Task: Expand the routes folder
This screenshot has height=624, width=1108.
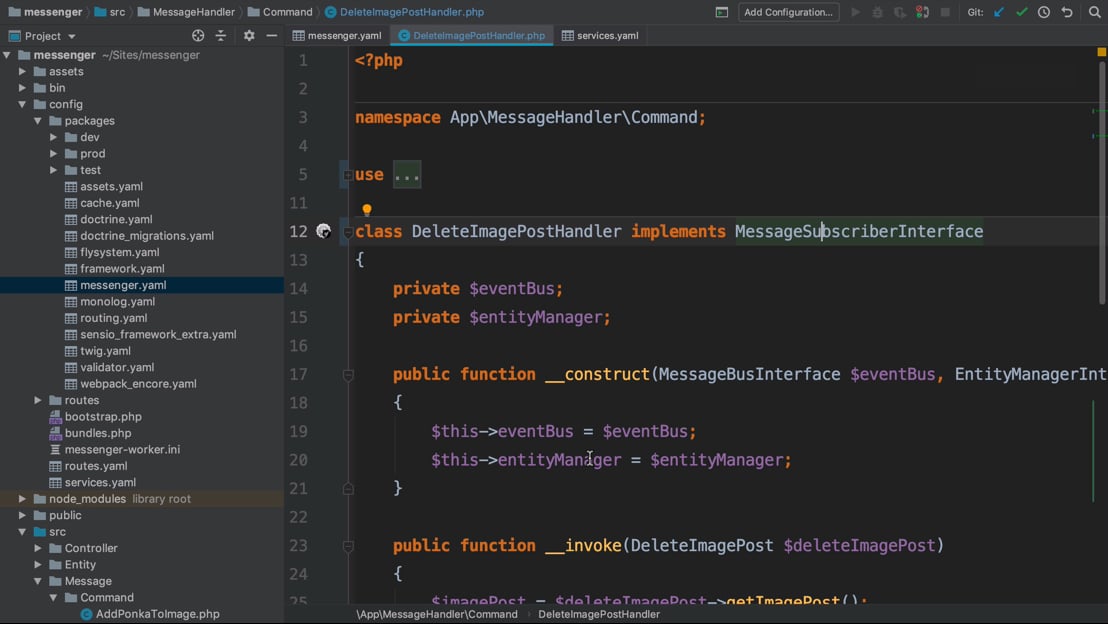Action: (38, 400)
